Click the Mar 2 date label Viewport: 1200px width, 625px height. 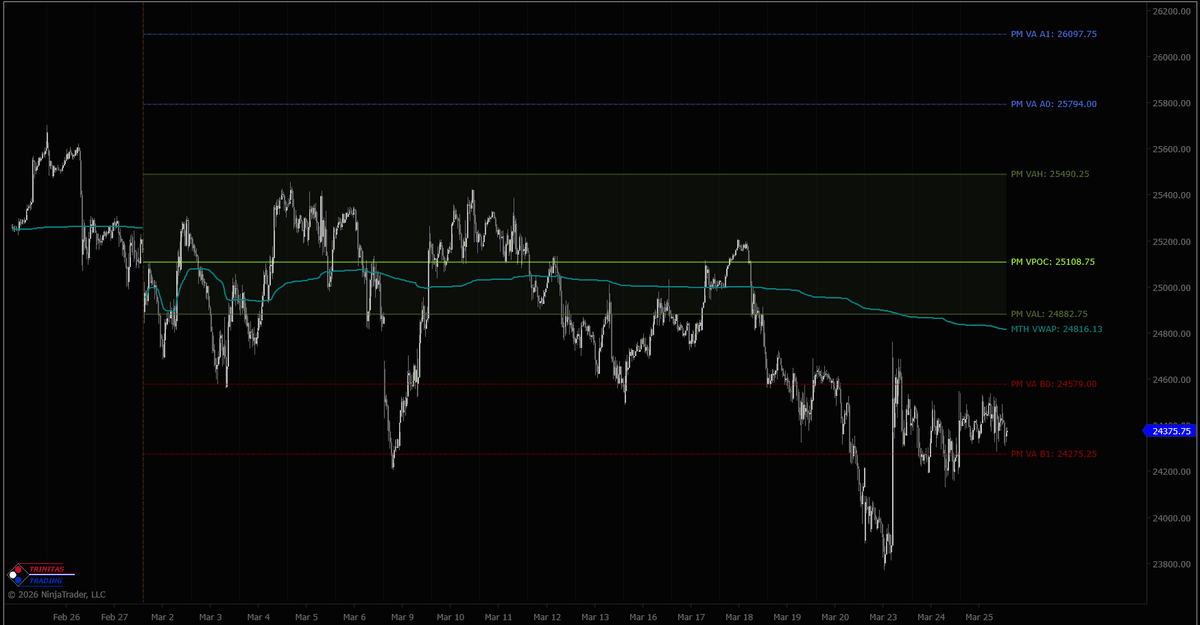(x=163, y=618)
